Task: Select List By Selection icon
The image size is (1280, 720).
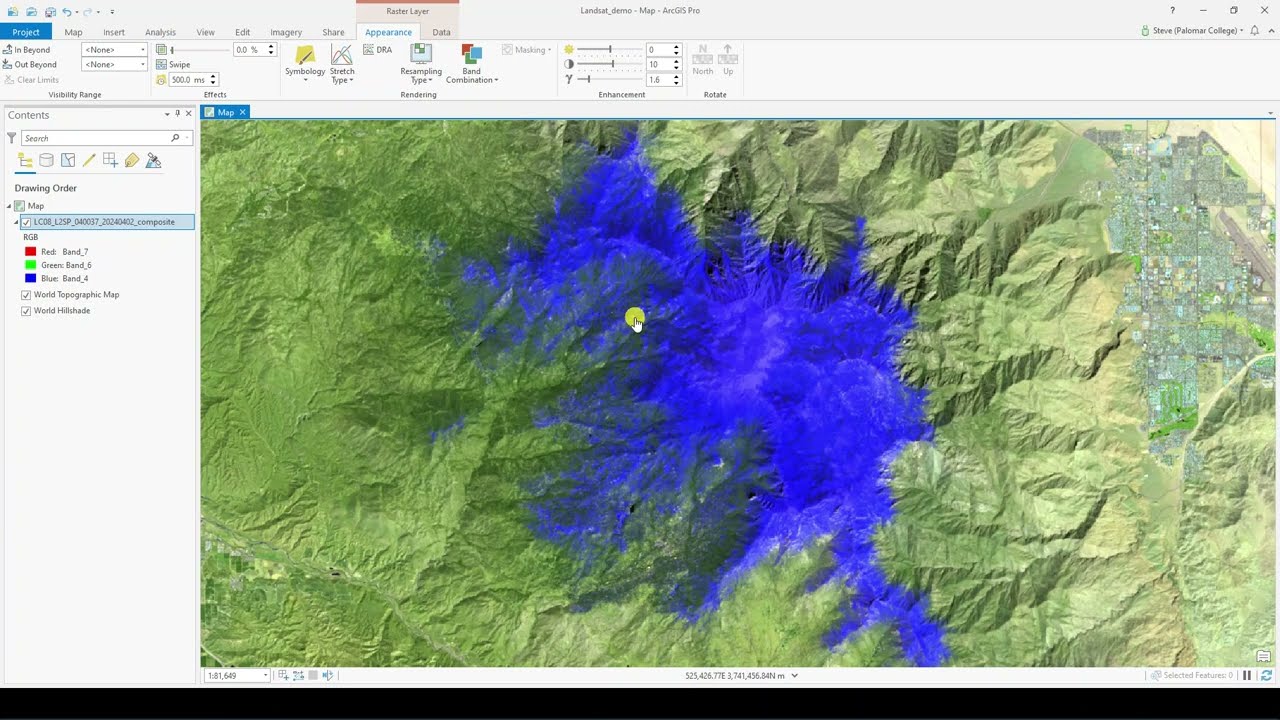Action: [68, 160]
